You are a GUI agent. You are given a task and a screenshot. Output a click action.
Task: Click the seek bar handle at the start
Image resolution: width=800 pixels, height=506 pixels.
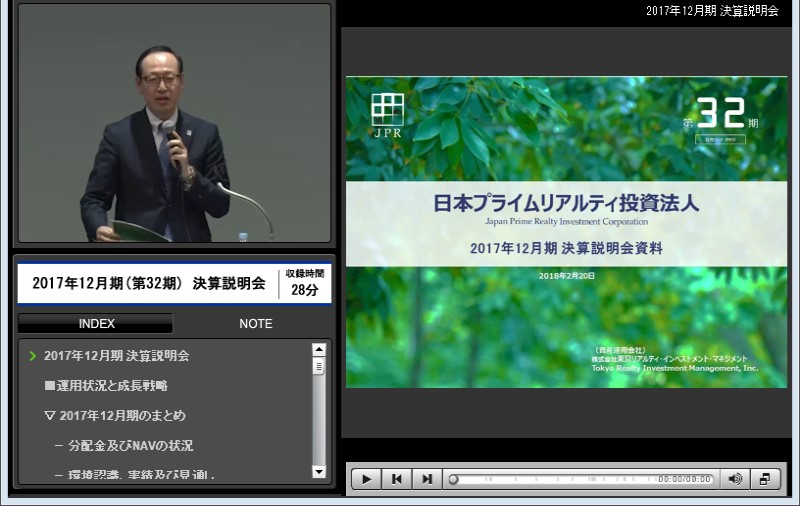click(x=453, y=479)
